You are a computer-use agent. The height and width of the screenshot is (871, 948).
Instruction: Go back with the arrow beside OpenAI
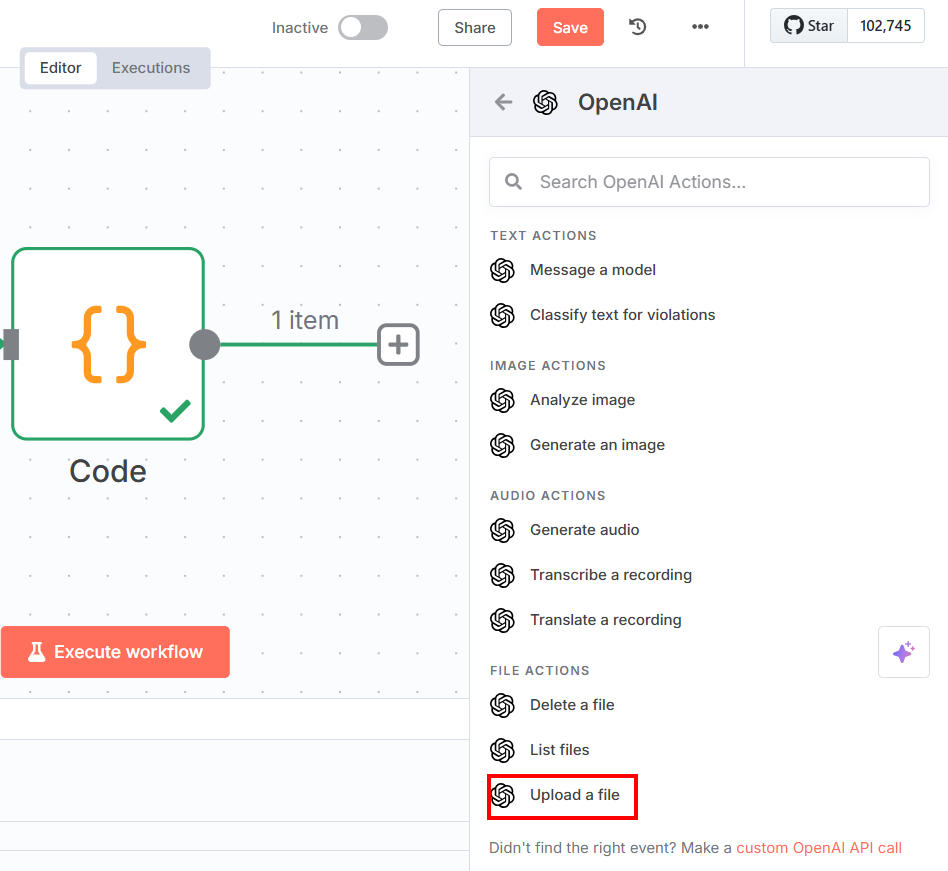click(503, 102)
